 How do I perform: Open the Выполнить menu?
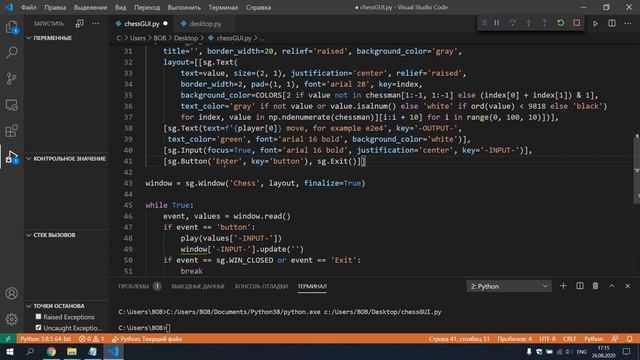(184, 7)
